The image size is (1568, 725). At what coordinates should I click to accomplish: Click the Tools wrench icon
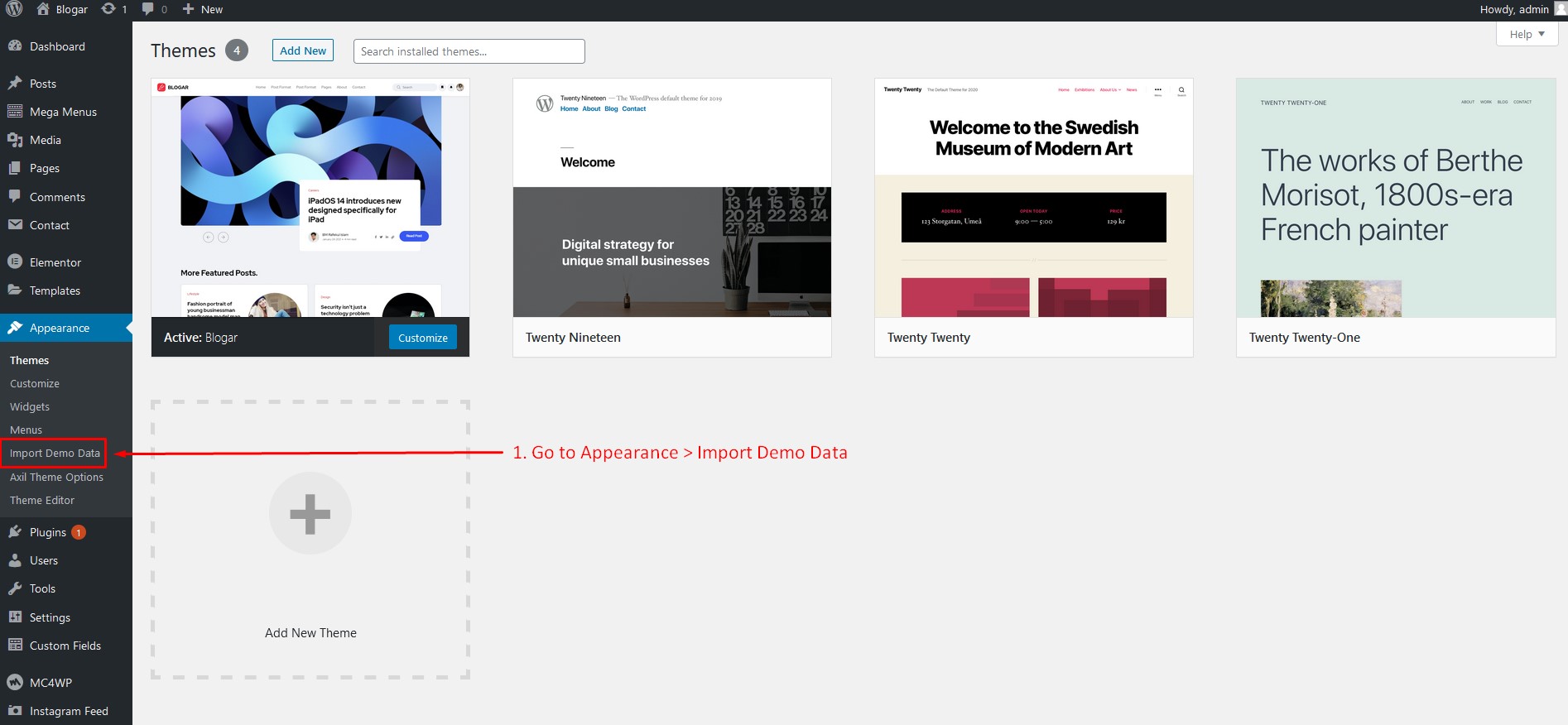coord(15,588)
